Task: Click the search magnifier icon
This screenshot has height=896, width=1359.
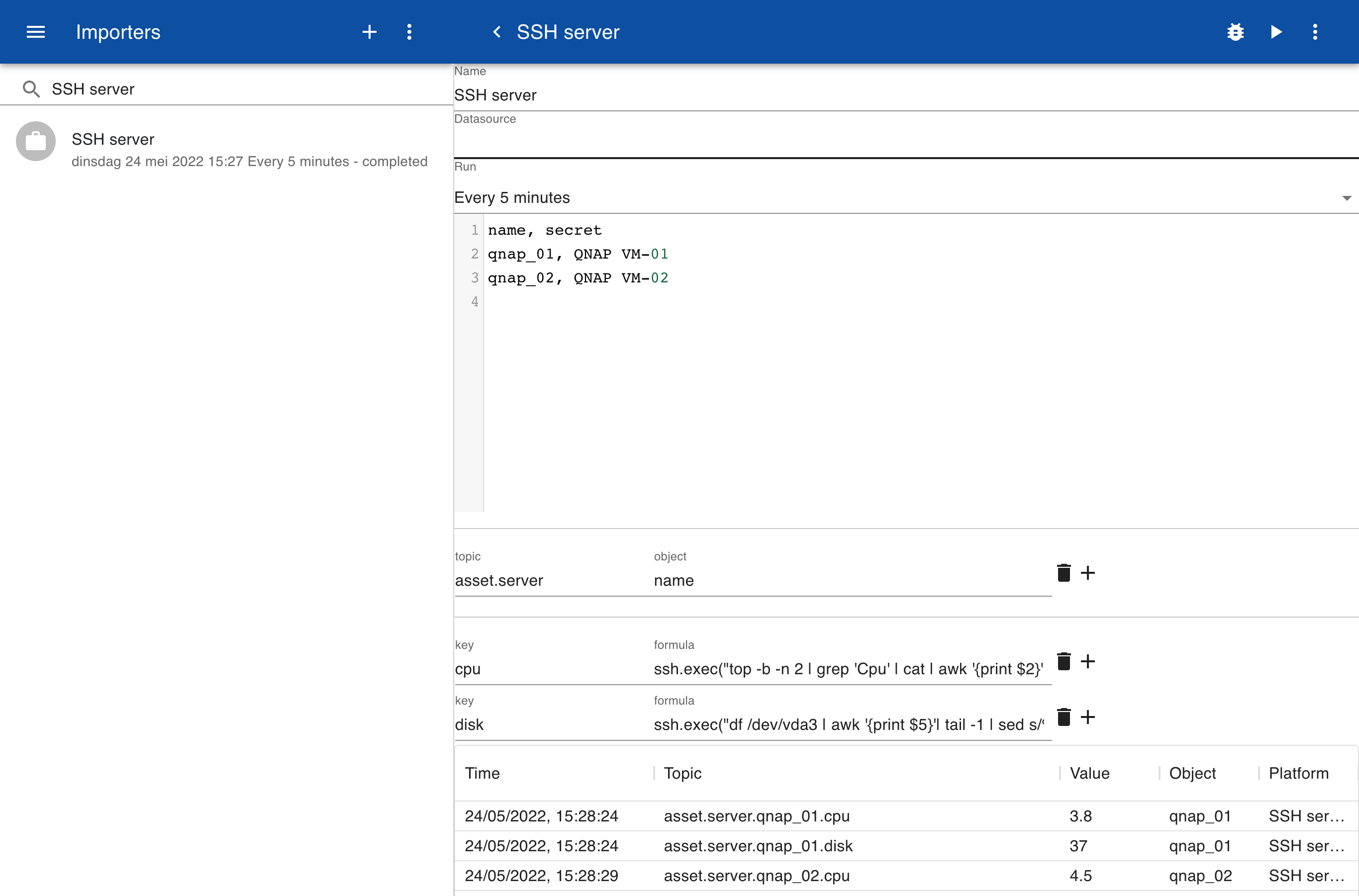Action: tap(31, 89)
